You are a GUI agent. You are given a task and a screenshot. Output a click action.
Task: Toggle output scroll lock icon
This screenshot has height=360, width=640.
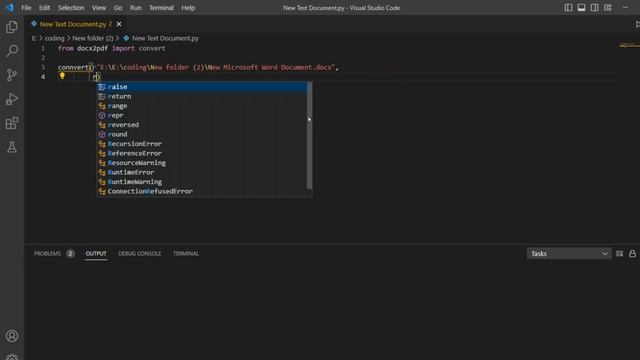pos(632,253)
